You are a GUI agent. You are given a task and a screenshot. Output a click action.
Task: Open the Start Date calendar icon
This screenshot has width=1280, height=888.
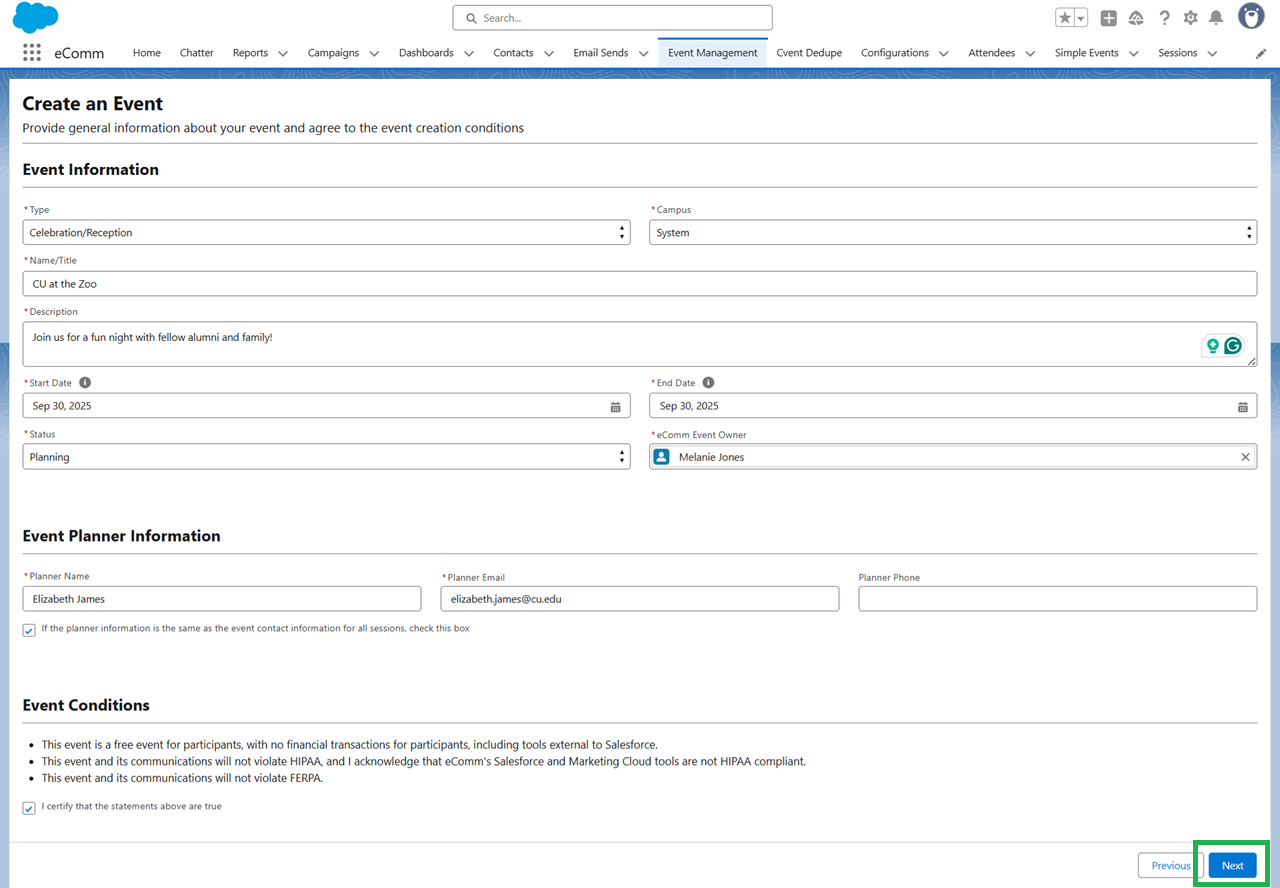[615, 406]
